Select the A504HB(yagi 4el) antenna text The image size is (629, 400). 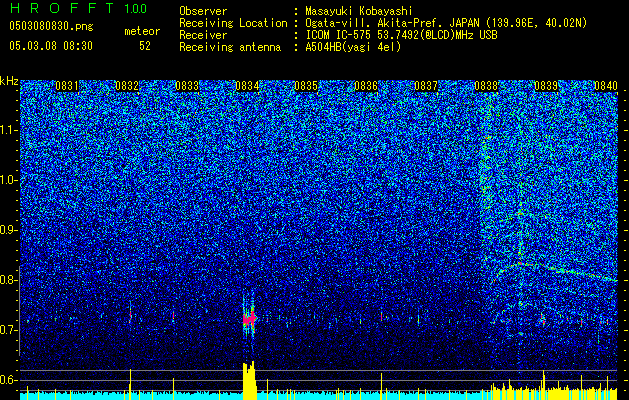point(353,47)
